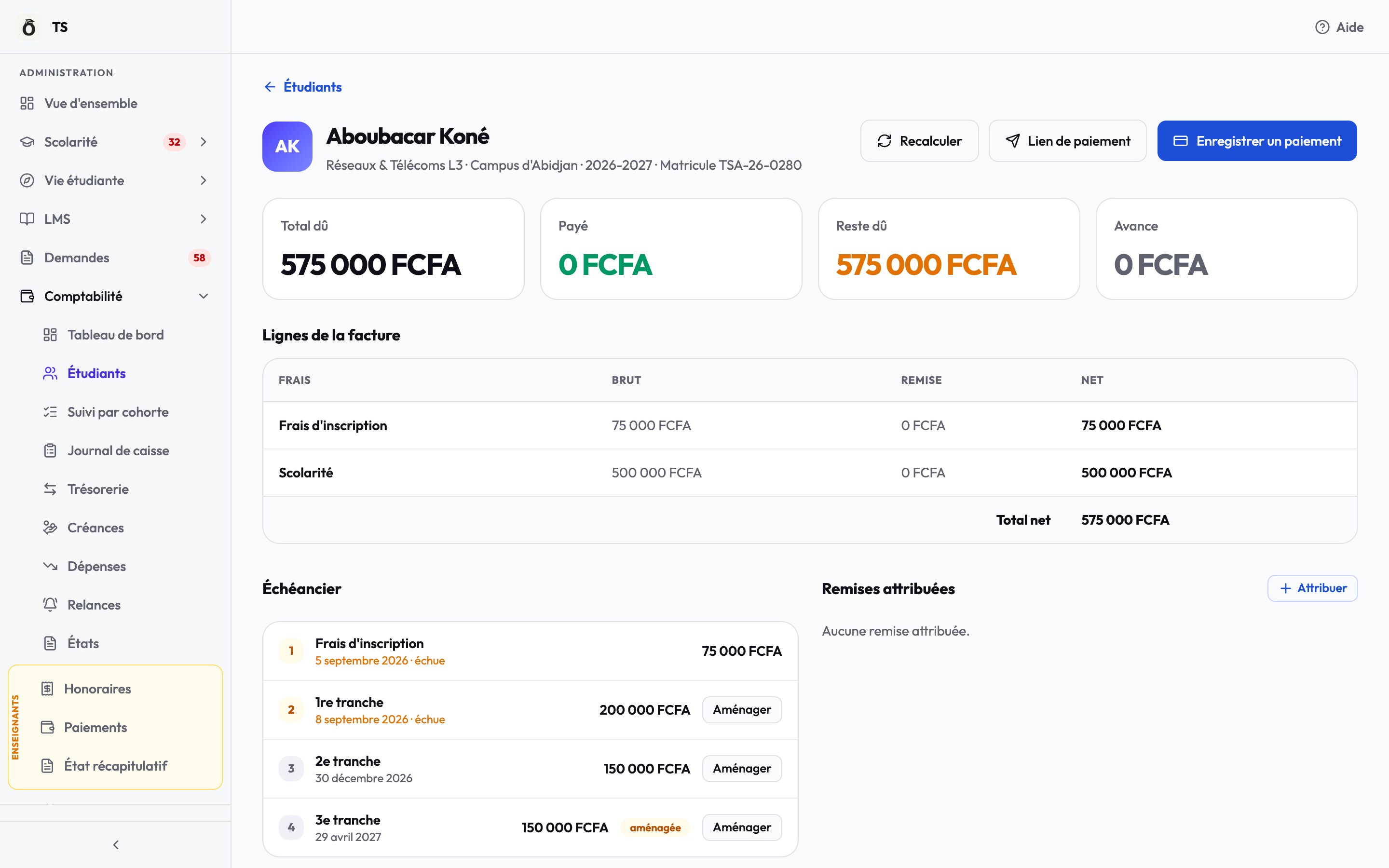Viewport: 1389px width, 868px height.
Task: Click the AK student avatar
Action: pyautogui.click(x=287, y=147)
